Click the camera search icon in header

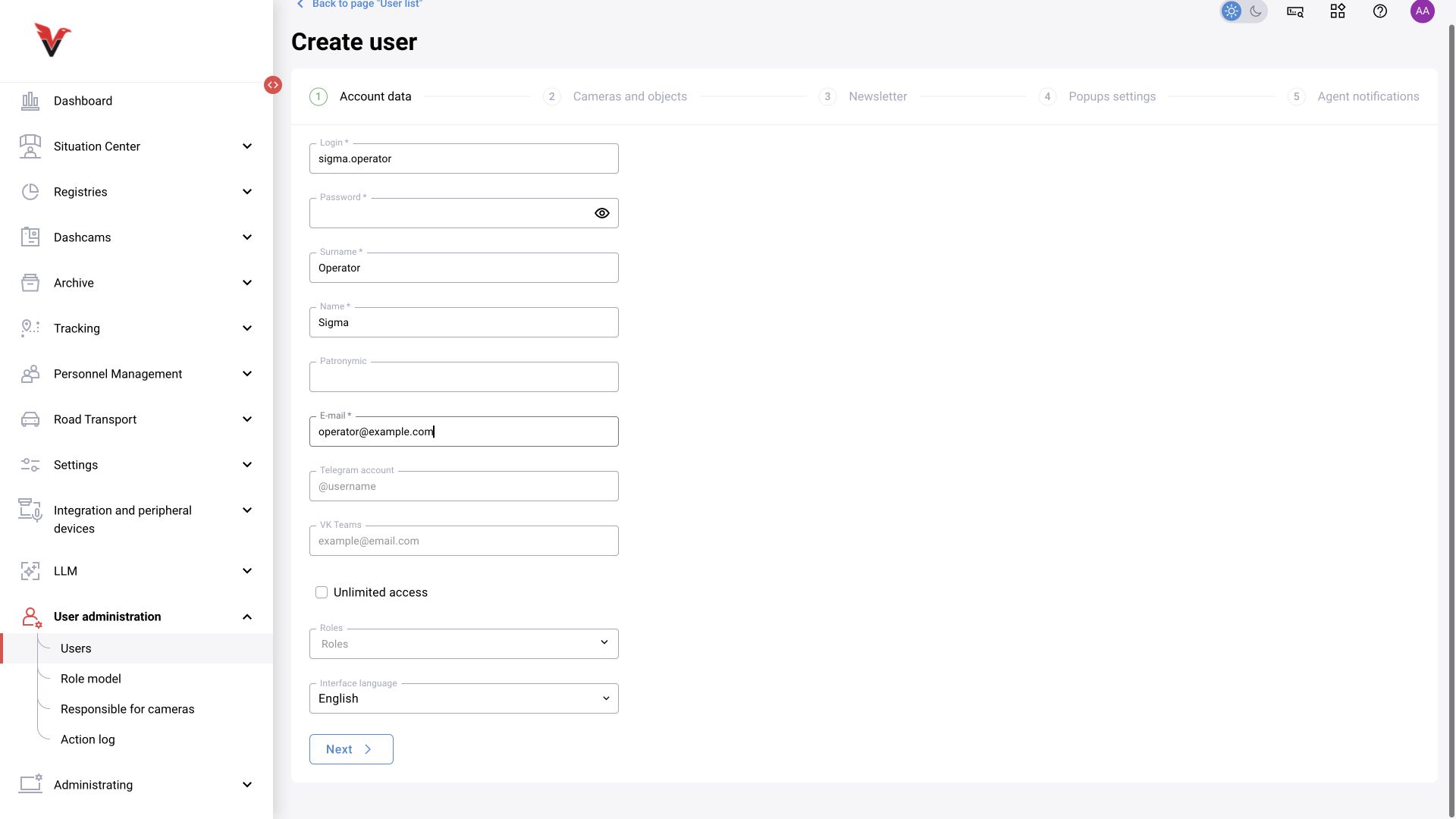(x=1295, y=11)
